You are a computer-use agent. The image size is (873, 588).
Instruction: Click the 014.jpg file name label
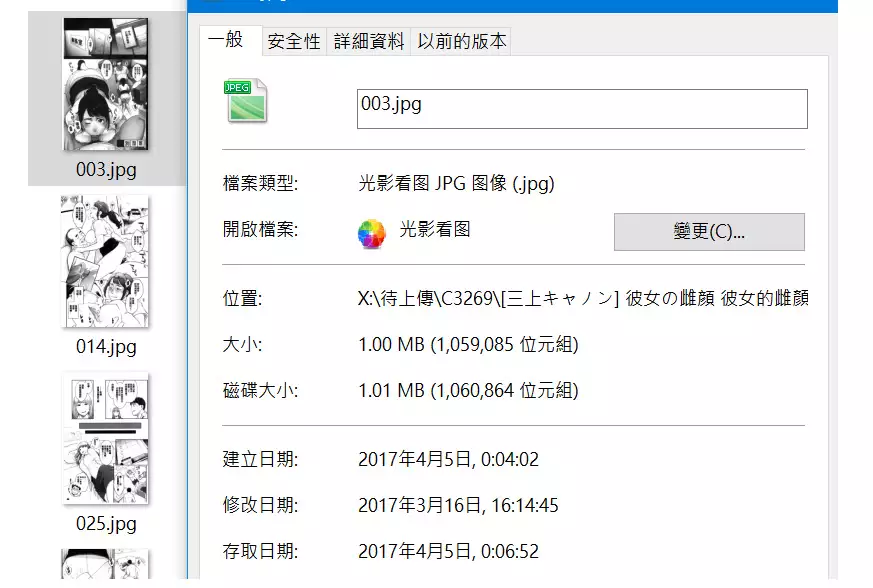pyautogui.click(x=106, y=347)
